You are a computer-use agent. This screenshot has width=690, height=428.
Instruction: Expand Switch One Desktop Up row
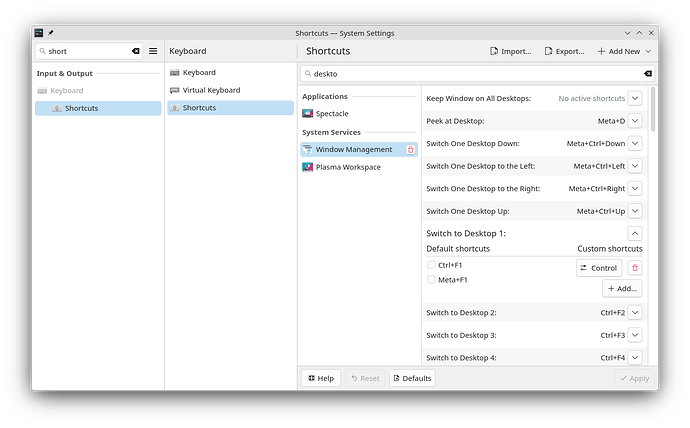click(x=635, y=211)
